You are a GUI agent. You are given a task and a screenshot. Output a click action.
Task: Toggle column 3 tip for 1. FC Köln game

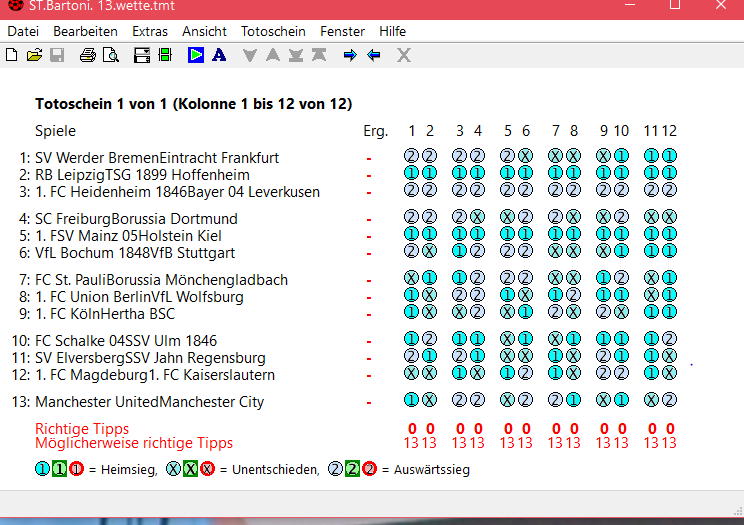[x=459, y=312]
